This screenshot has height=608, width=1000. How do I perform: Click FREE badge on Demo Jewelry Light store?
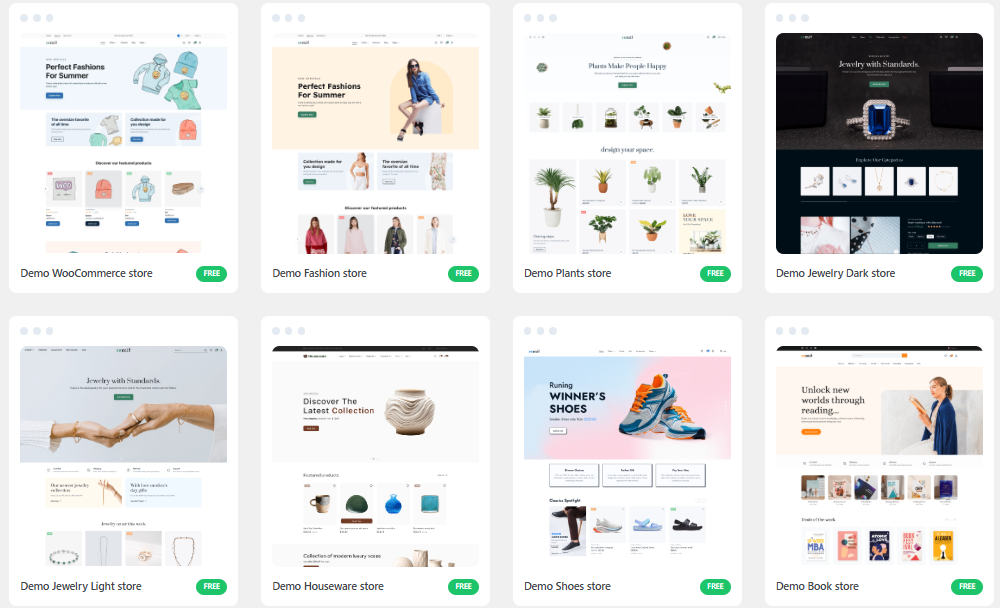coord(212,586)
